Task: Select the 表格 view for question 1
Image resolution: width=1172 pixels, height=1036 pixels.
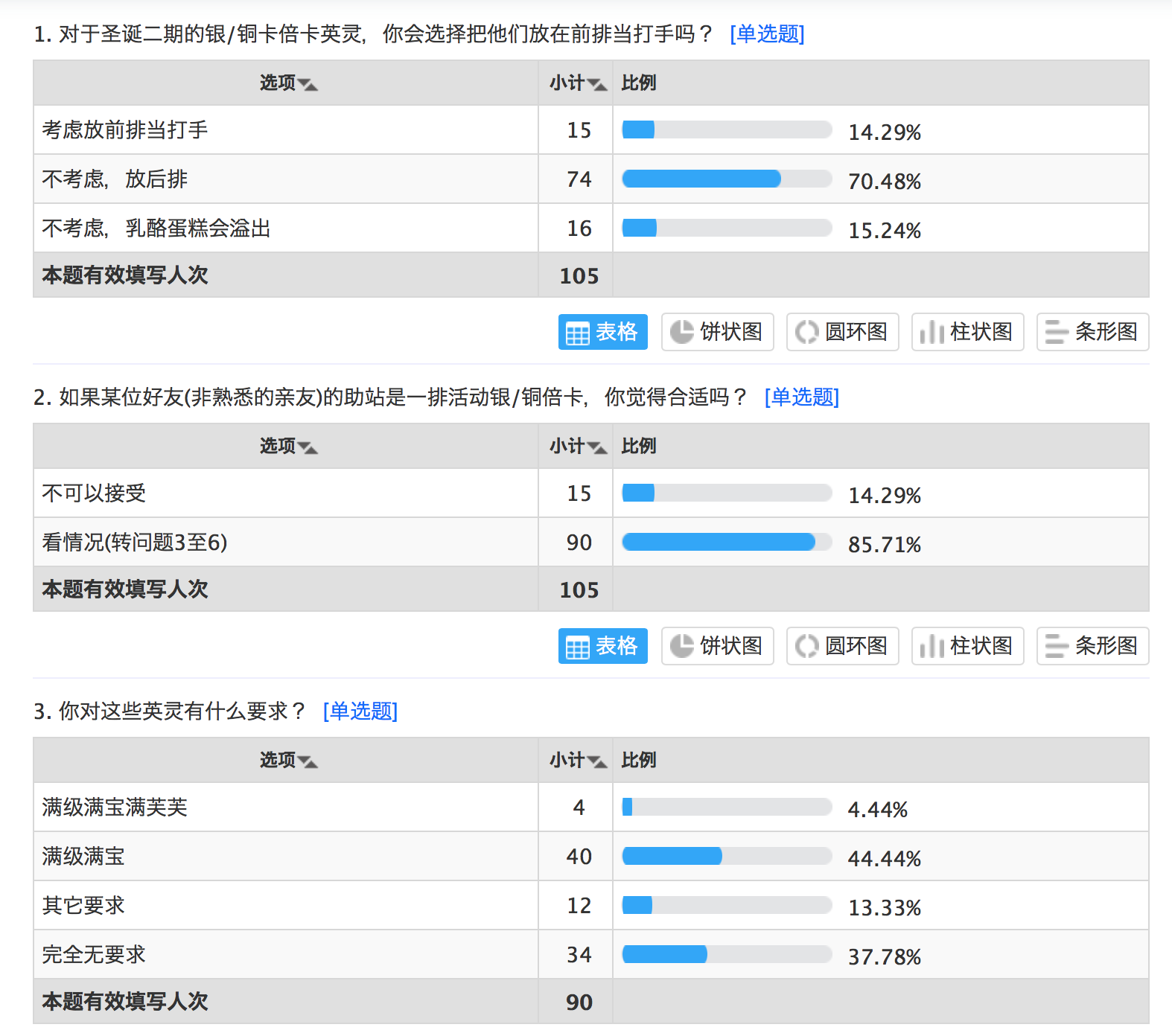Action: (602, 332)
